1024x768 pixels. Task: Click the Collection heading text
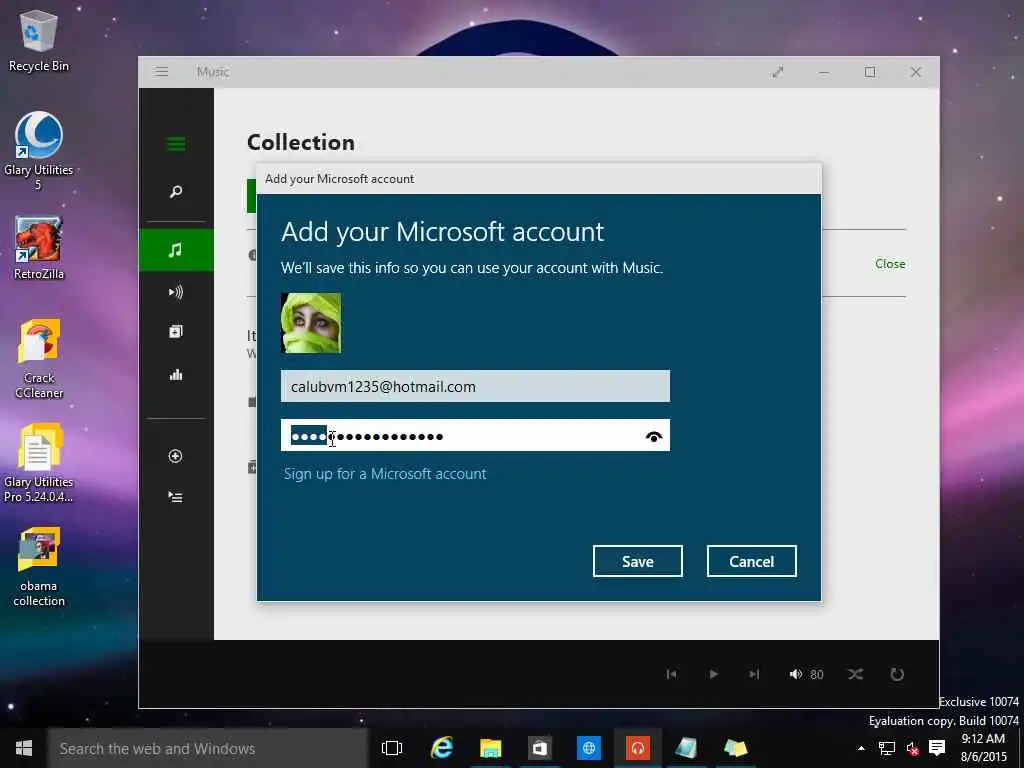click(301, 142)
